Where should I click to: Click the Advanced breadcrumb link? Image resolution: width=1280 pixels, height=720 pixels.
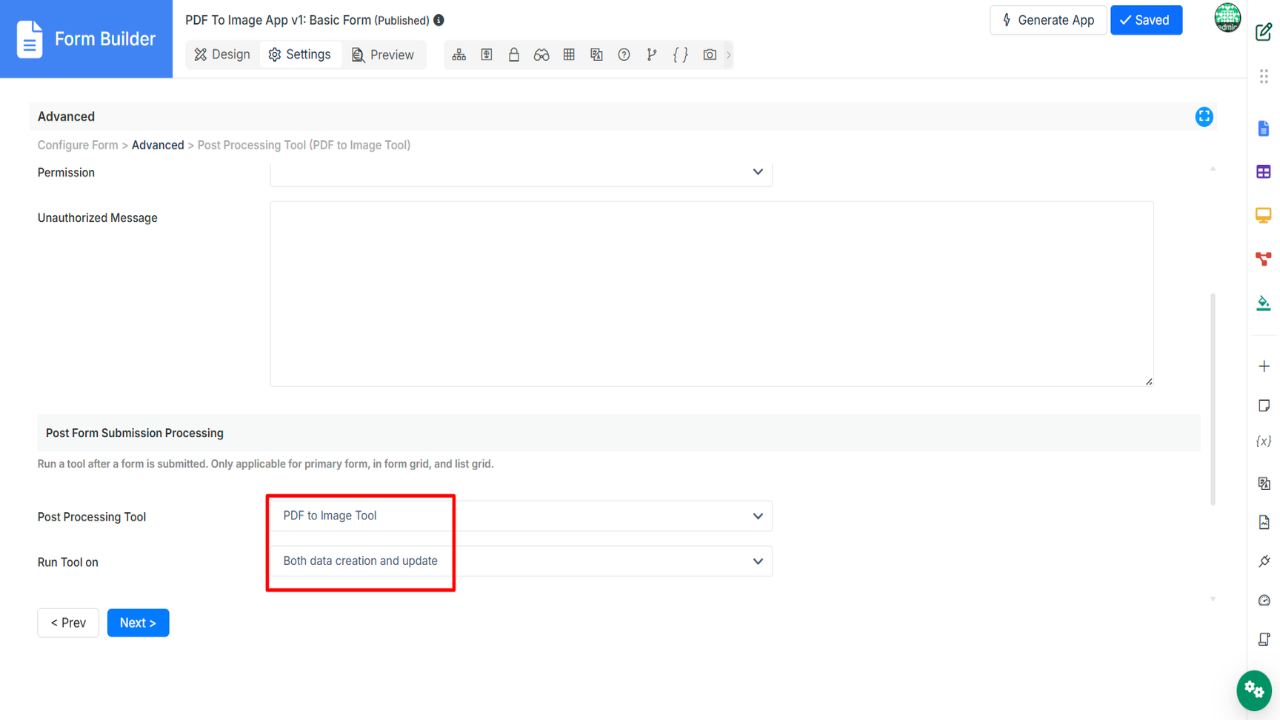[158, 145]
